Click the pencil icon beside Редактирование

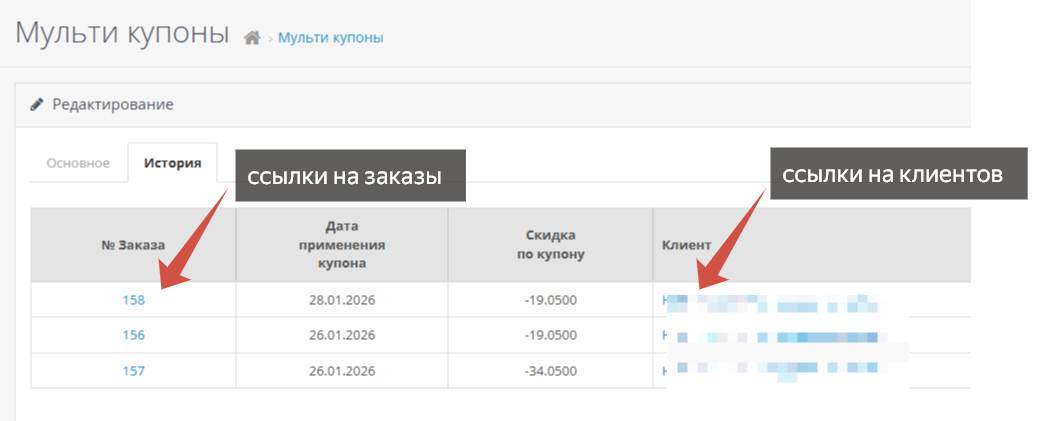tap(37, 104)
